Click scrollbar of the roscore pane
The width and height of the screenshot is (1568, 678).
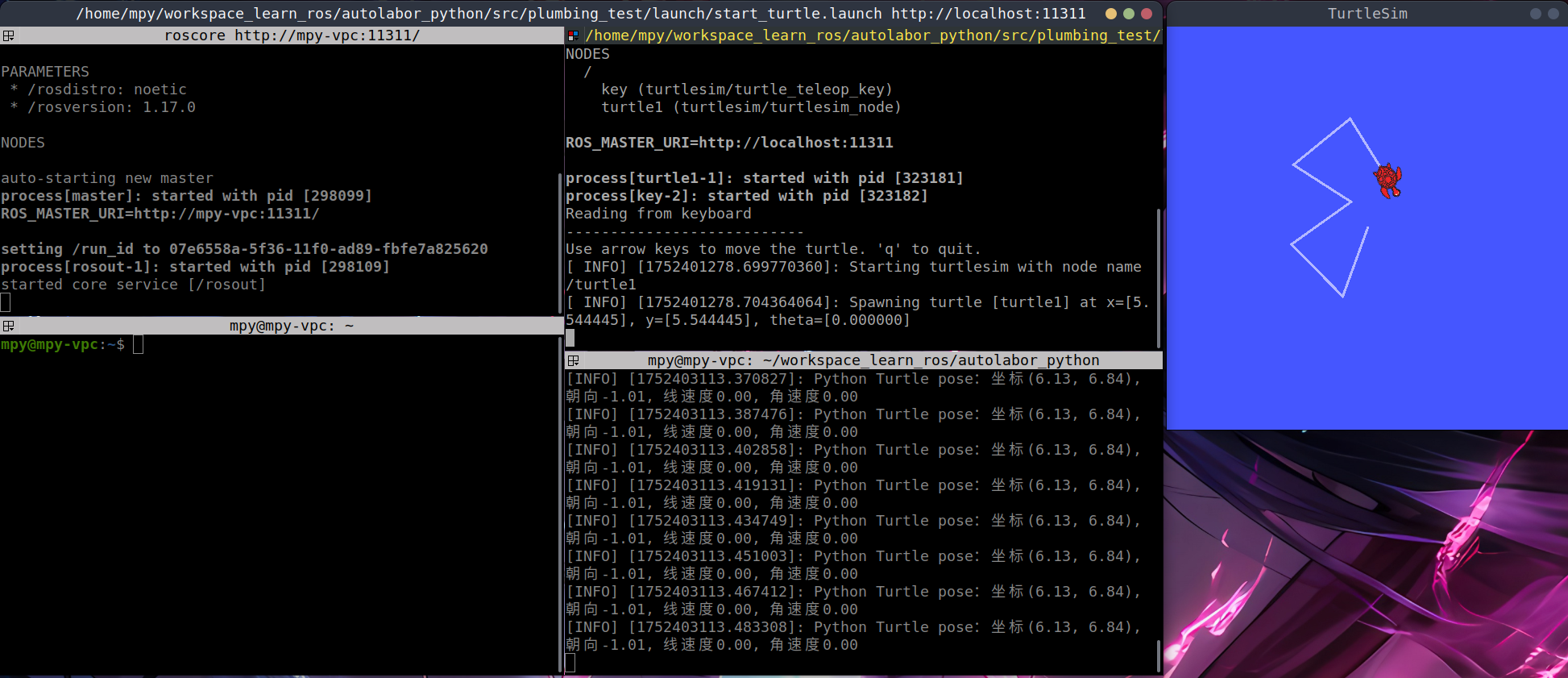pos(560,242)
